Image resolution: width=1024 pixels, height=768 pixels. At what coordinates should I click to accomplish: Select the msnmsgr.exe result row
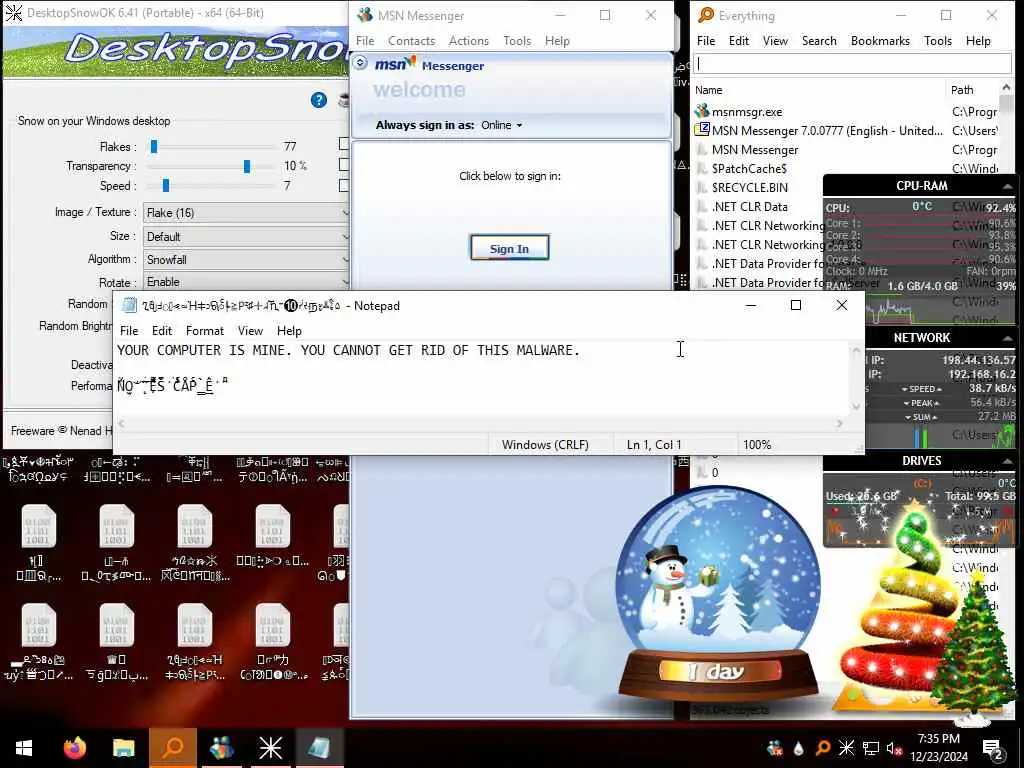(846, 112)
